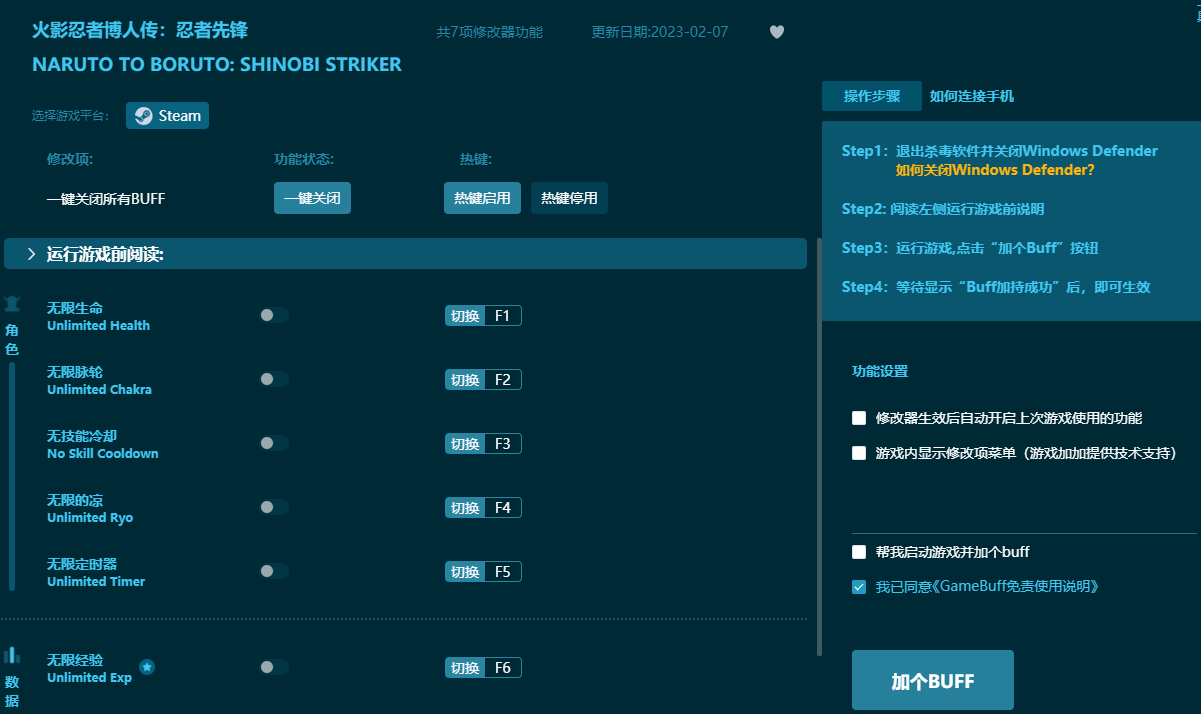Click the cheat list vertical scrollbar
This screenshot has height=714, width=1201.
pyautogui.click(x=820, y=447)
